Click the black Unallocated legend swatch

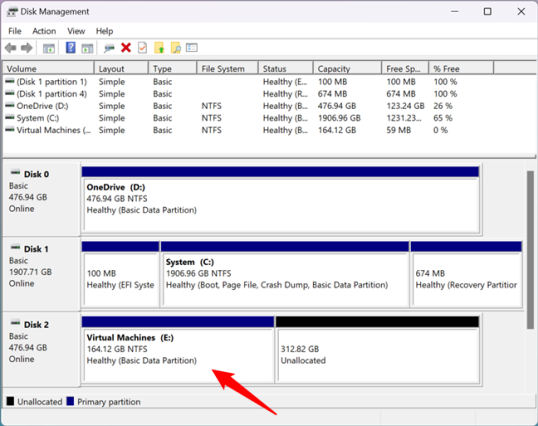coord(10,401)
